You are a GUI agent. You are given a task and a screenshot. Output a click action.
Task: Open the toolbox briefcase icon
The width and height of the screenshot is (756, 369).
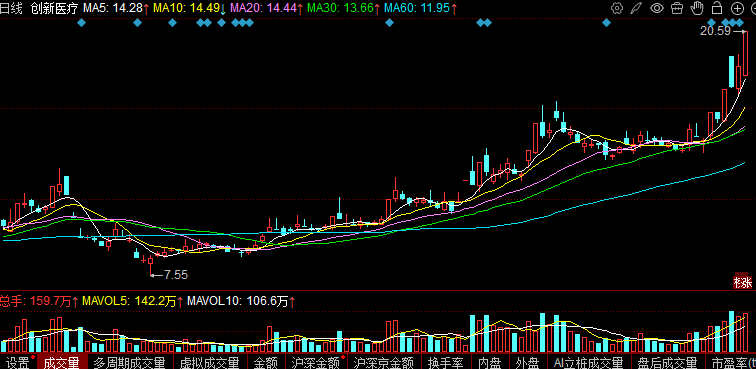tap(677, 8)
